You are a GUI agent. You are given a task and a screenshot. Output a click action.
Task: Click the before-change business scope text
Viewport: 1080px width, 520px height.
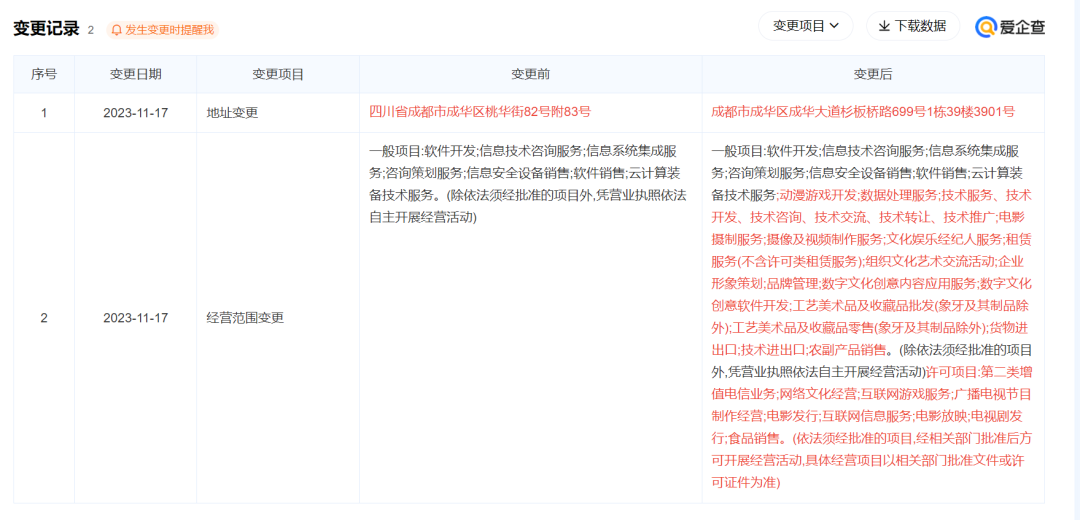click(x=528, y=184)
